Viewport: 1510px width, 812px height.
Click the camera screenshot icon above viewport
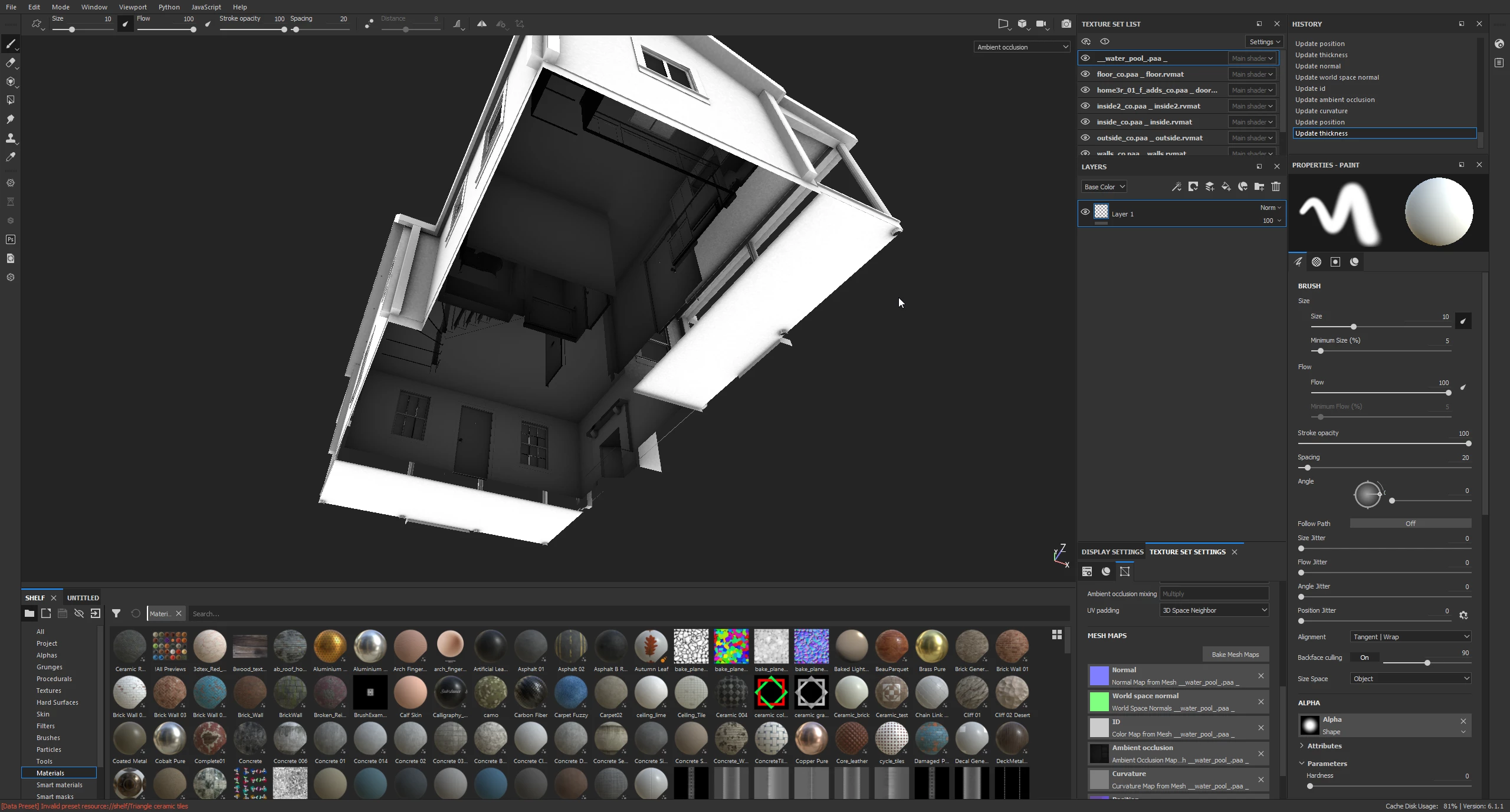[x=1066, y=24]
